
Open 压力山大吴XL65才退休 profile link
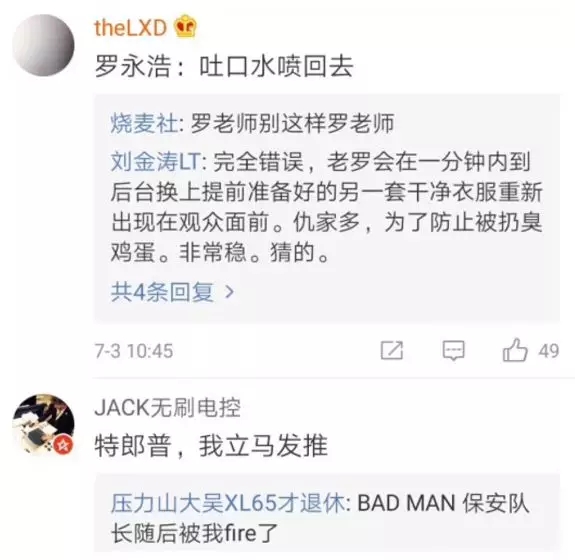tap(228, 503)
